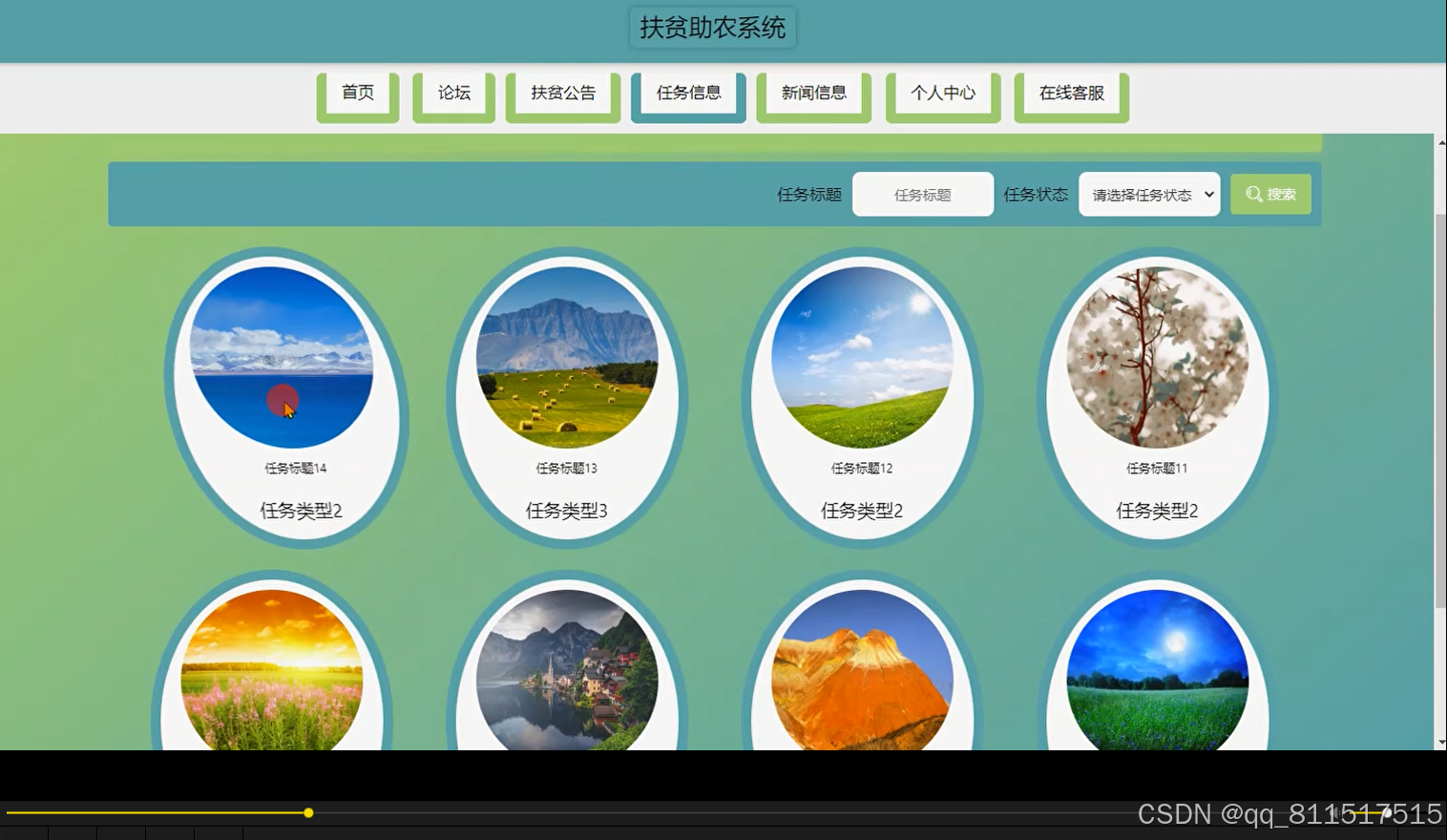This screenshot has width=1447, height=840.
Task: Click the 扶贫助农系统 site title
Action: [712, 28]
